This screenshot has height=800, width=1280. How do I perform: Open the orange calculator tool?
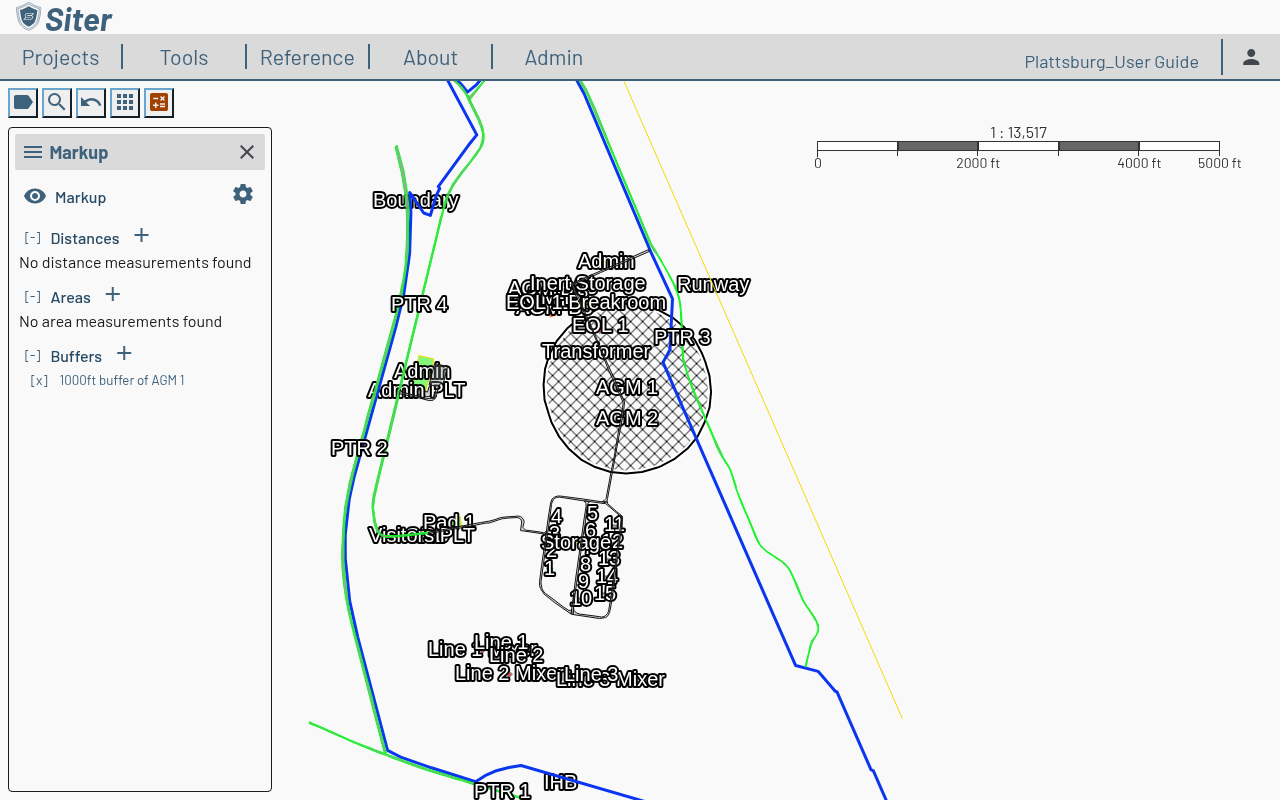pyautogui.click(x=159, y=102)
